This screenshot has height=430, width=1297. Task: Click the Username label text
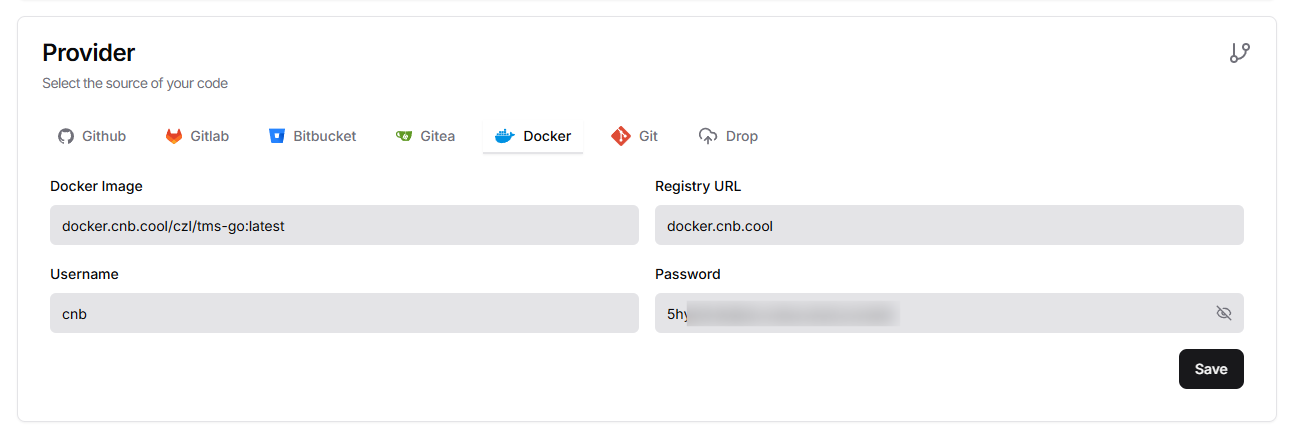coord(84,274)
